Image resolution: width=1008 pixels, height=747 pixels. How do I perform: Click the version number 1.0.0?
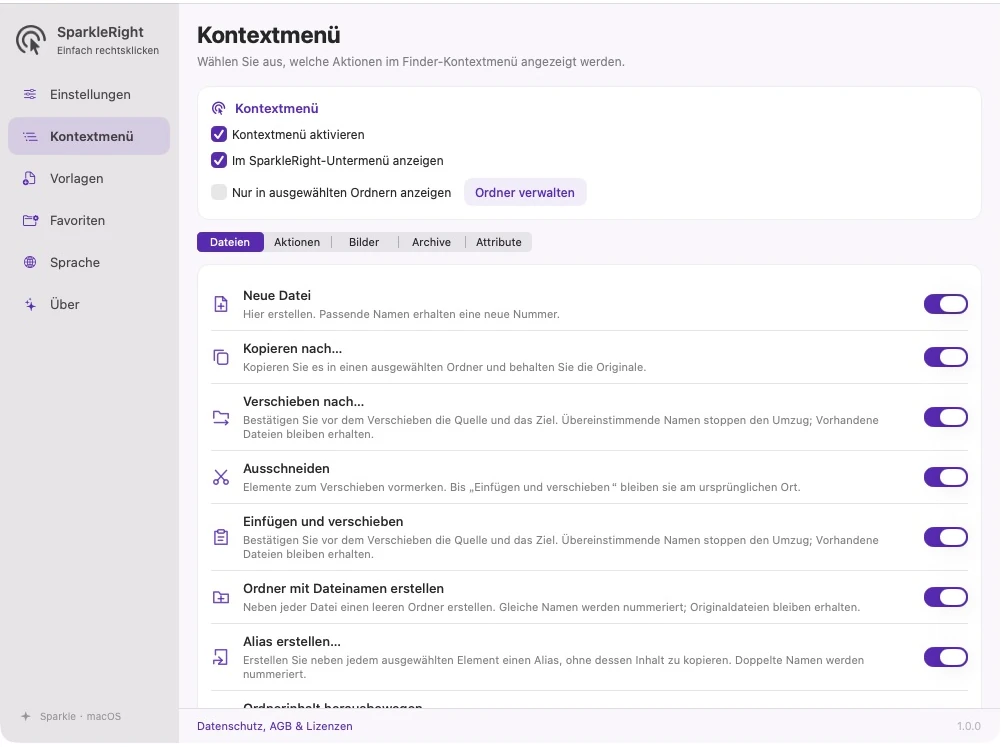(x=969, y=726)
